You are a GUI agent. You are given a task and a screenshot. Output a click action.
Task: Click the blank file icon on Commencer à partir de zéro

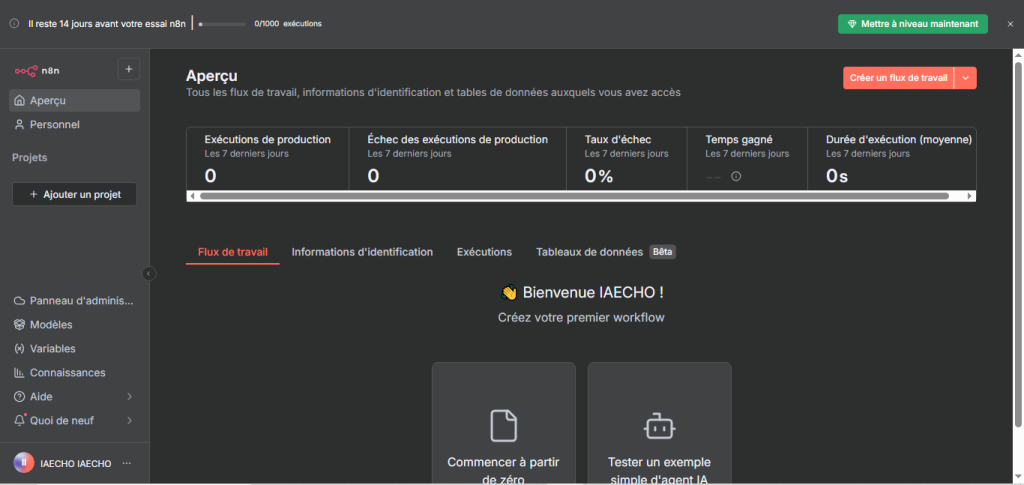point(504,426)
